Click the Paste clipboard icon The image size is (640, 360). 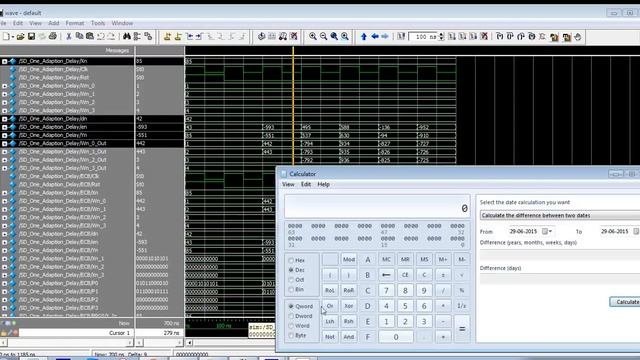click(x=90, y=37)
